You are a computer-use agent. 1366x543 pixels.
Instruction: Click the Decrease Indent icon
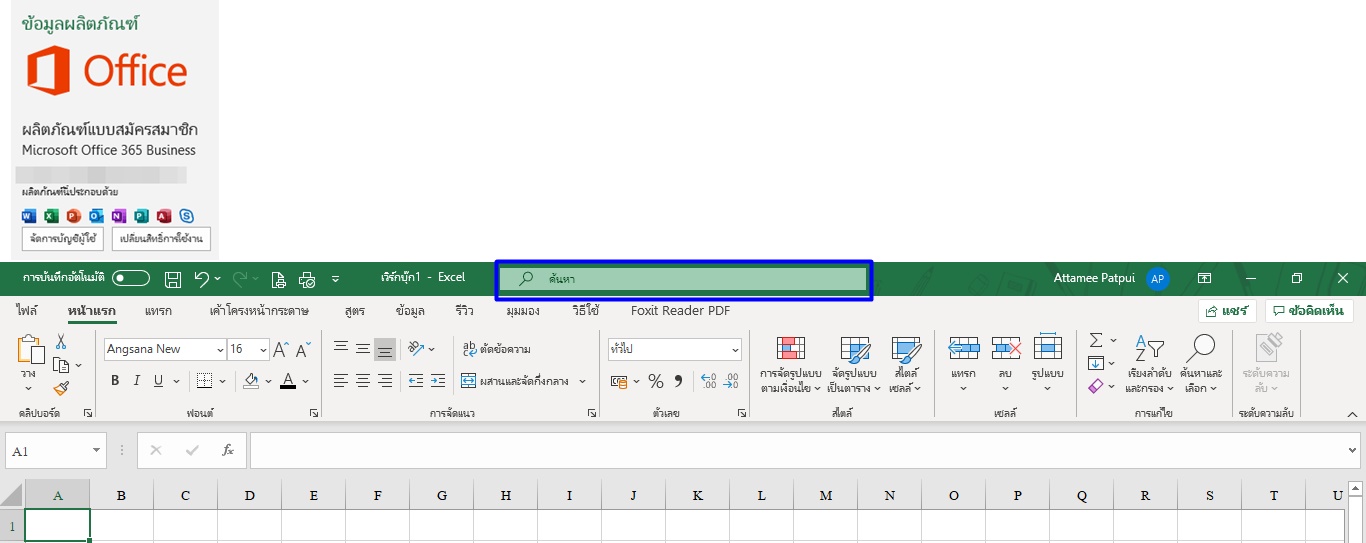click(x=415, y=381)
